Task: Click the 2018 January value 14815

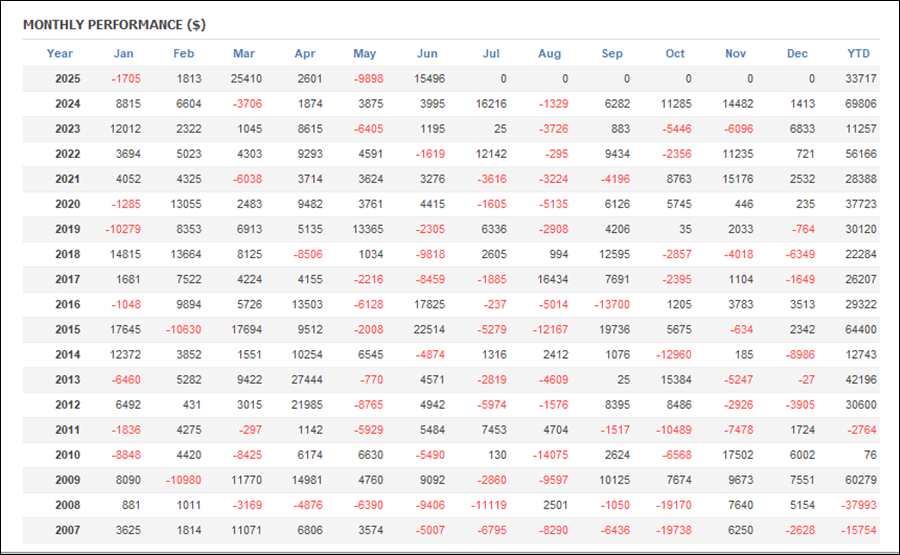Action: pos(125,254)
